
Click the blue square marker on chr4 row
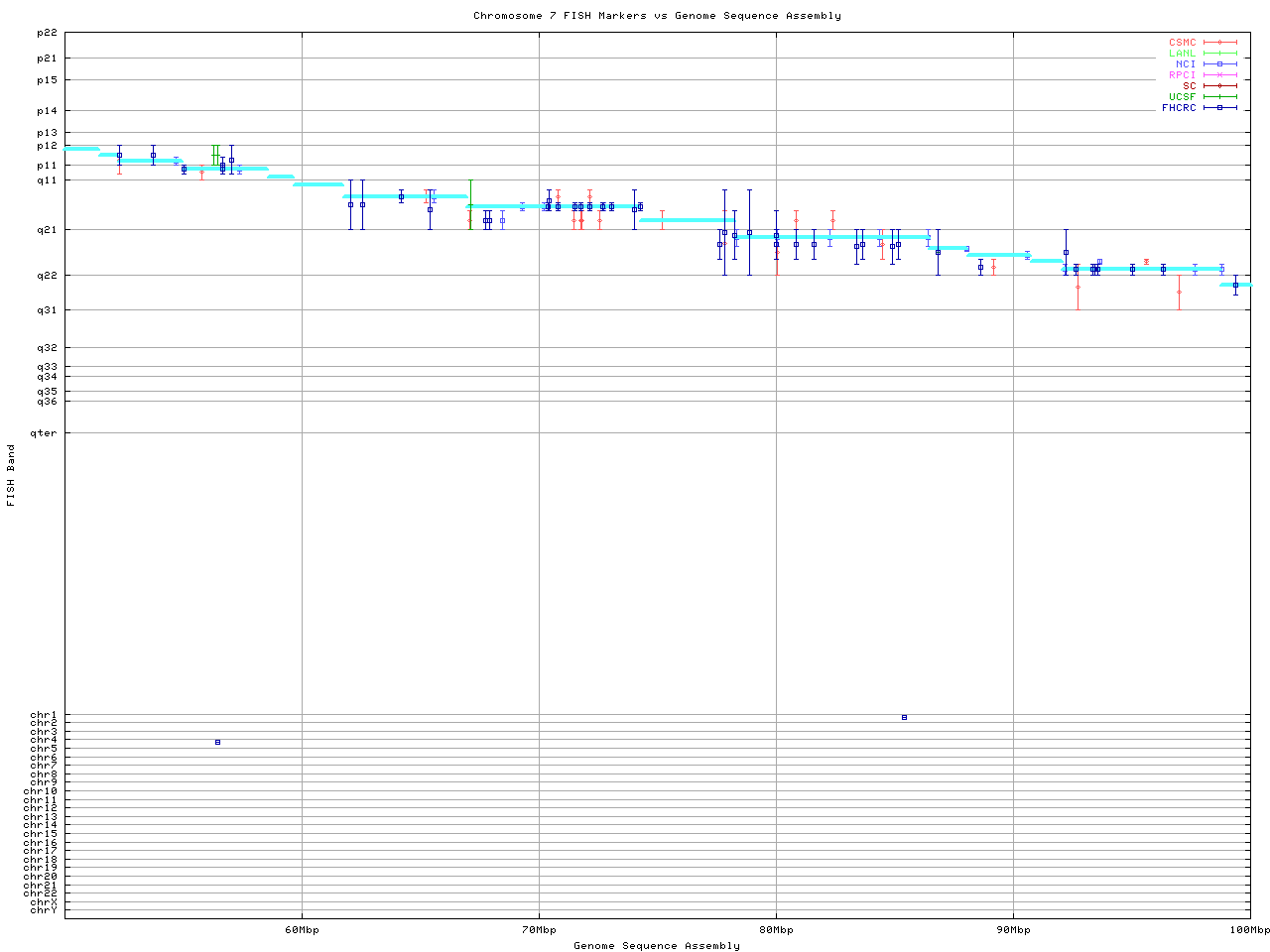pos(217,742)
